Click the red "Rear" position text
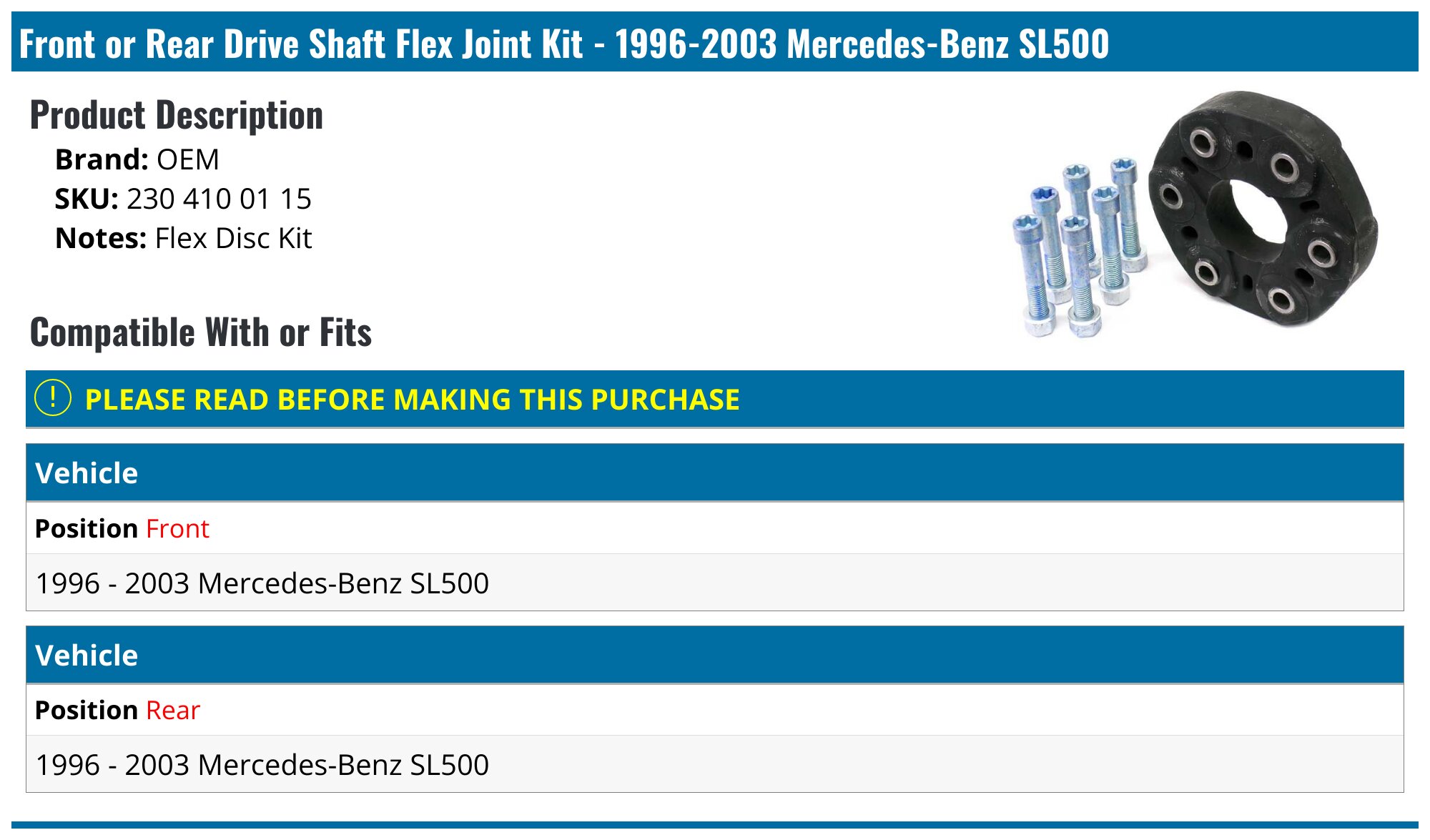Screen dimensions: 1430x840 [x=173, y=710]
